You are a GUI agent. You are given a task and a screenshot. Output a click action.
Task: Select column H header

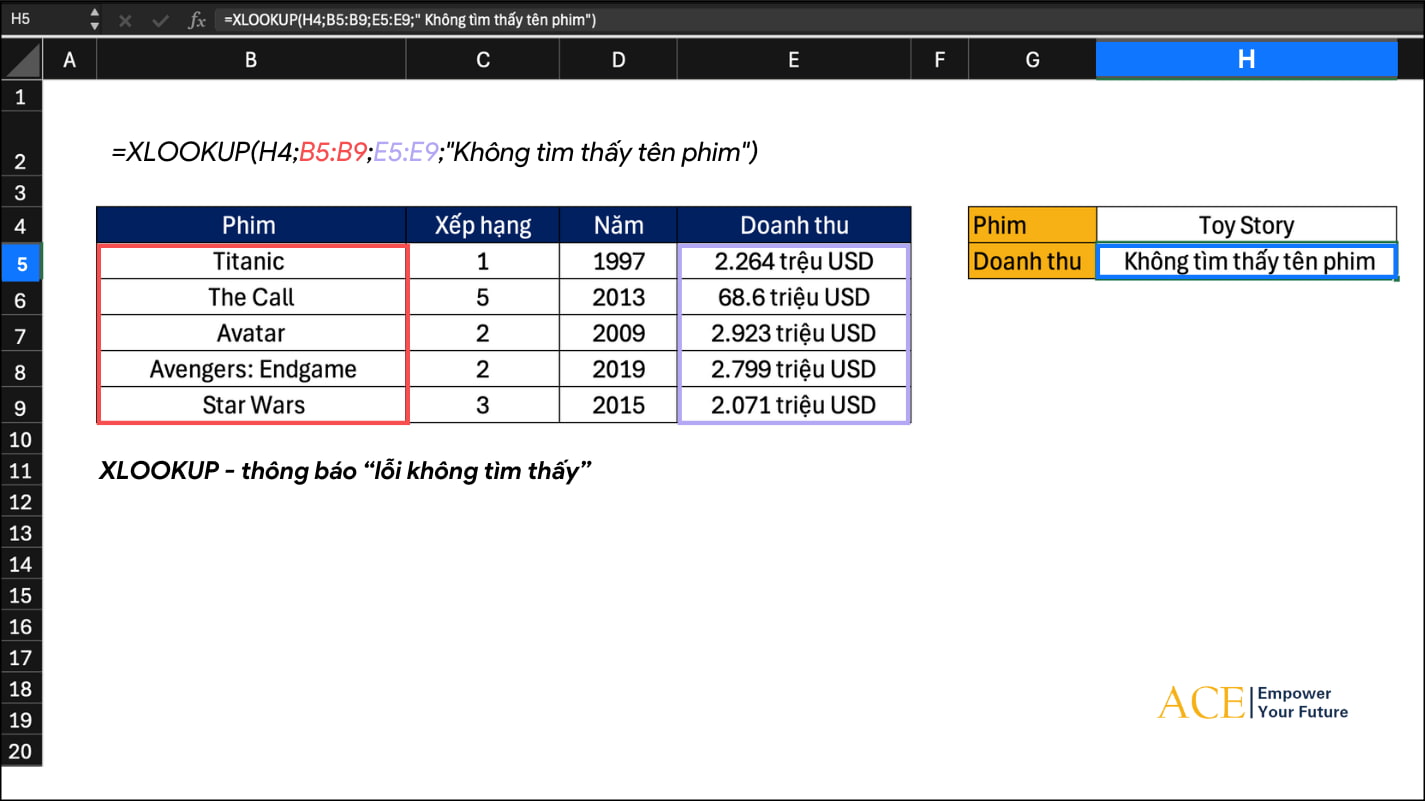[x=1246, y=60]
